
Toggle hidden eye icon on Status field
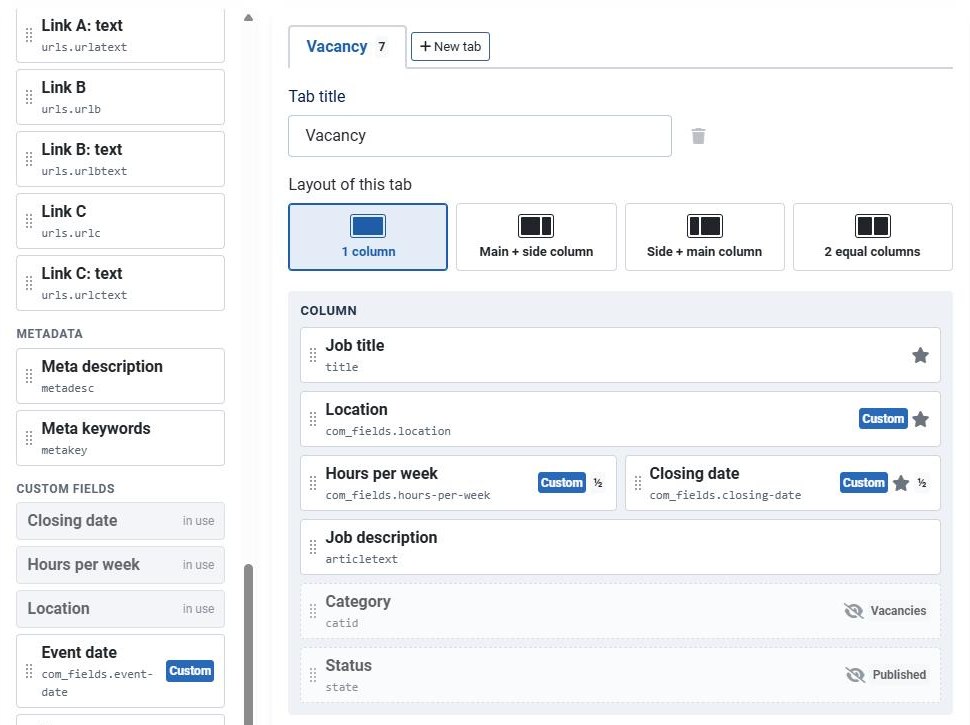[855, 674]
